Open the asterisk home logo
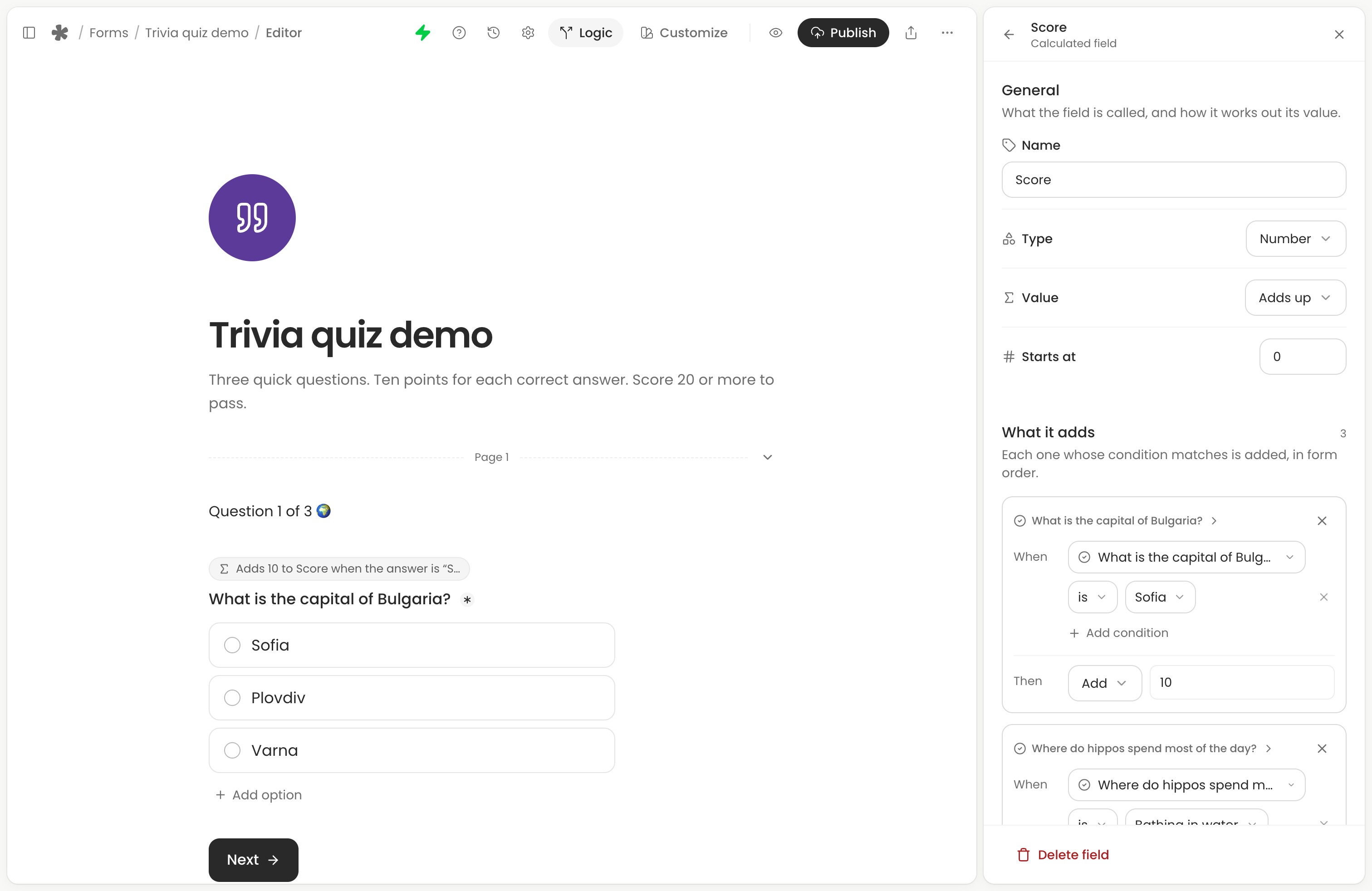 [x=60, y=33]
